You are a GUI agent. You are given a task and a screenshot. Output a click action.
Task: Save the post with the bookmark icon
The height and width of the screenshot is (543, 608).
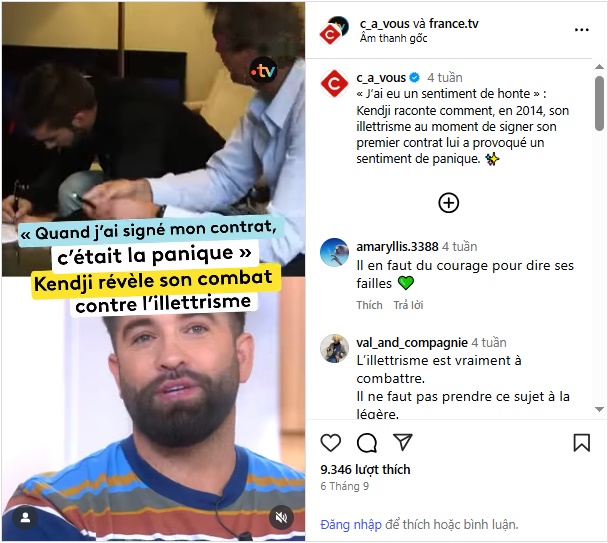(581, 443)
